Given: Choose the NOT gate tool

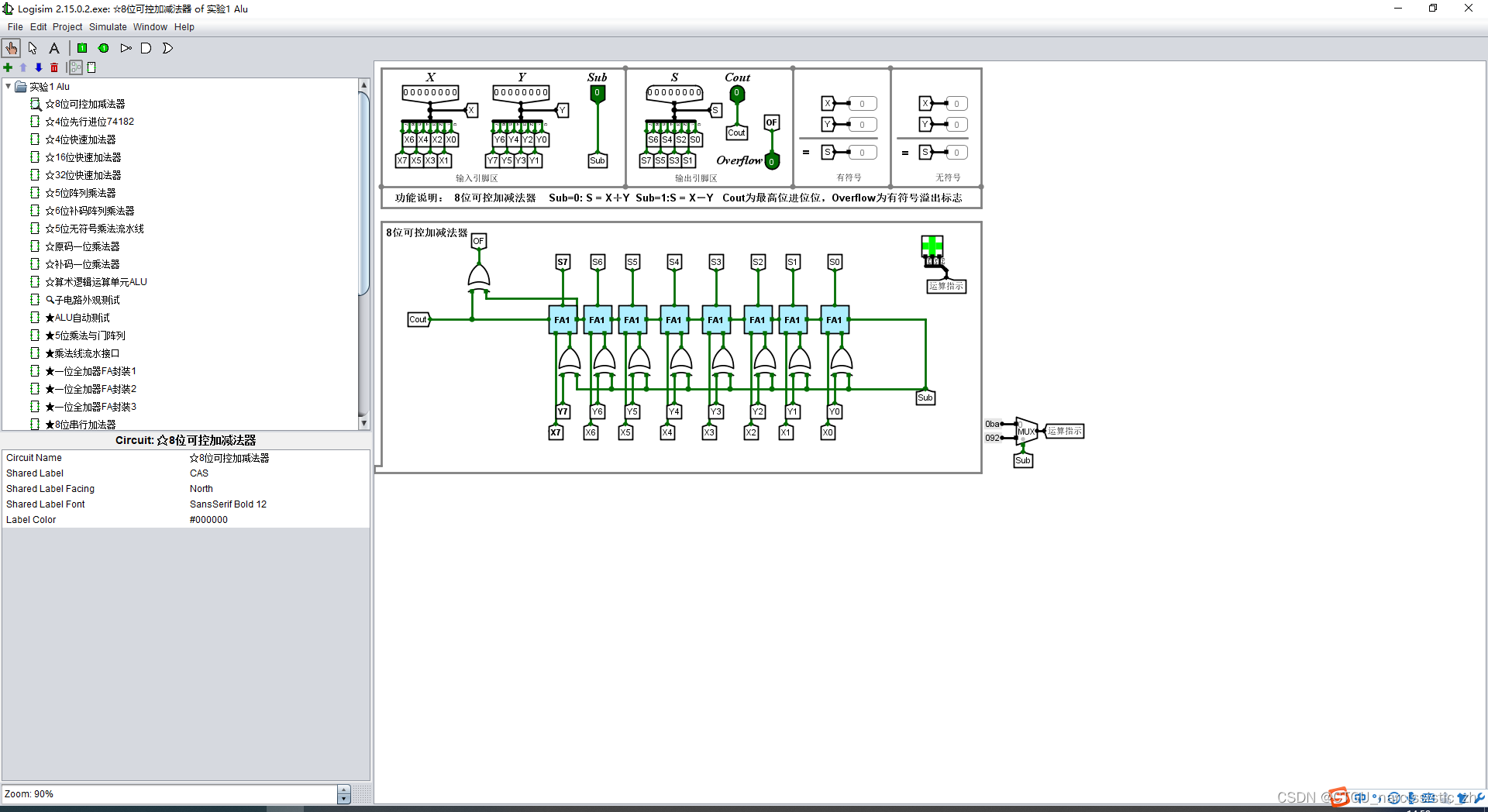Looking at the screenshot, I should pos(126,48).
